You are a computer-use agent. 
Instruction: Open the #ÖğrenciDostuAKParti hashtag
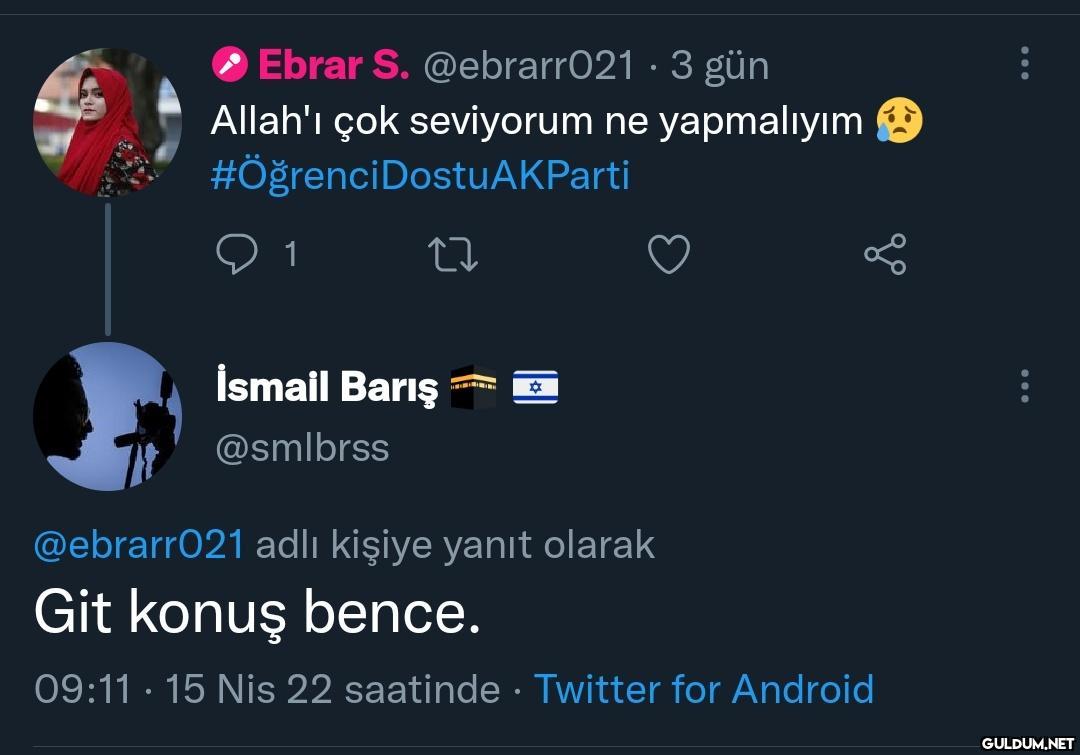(420, 176)
